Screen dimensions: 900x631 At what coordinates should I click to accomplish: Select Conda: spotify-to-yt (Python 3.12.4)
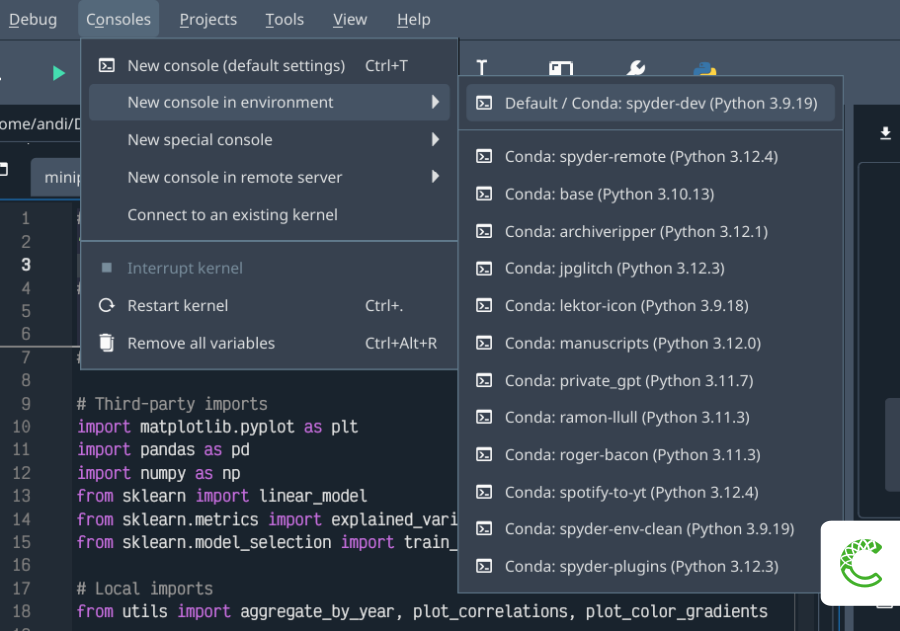[x=650, y=492]
